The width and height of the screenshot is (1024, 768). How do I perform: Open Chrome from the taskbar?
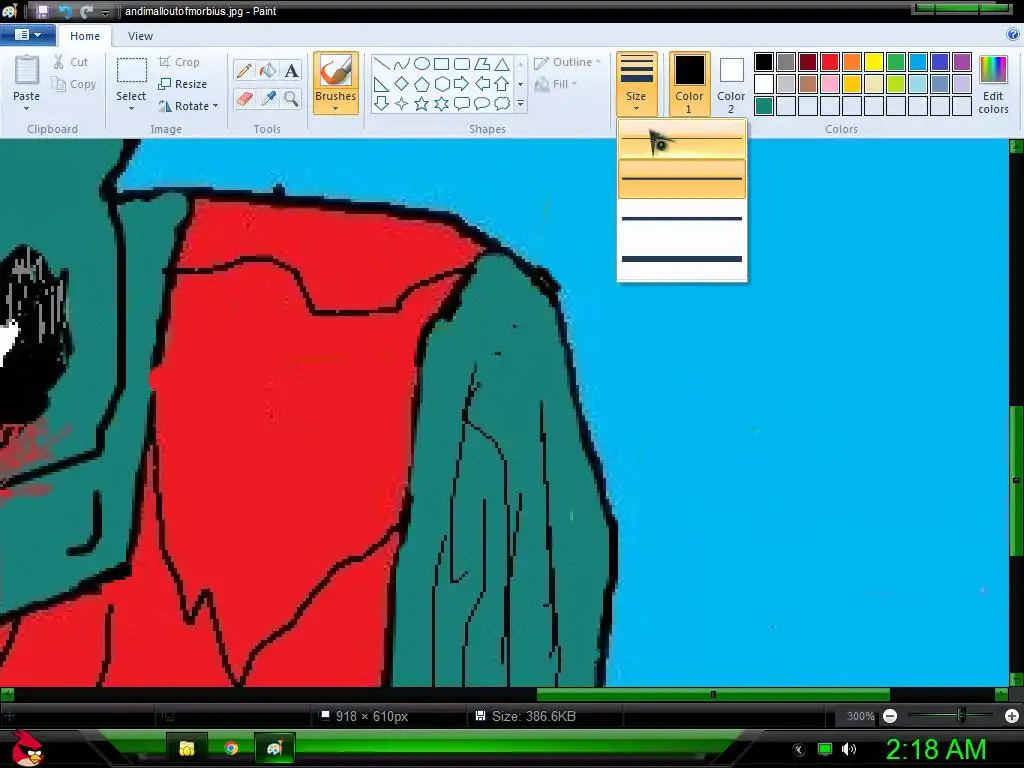coord(231,748)
